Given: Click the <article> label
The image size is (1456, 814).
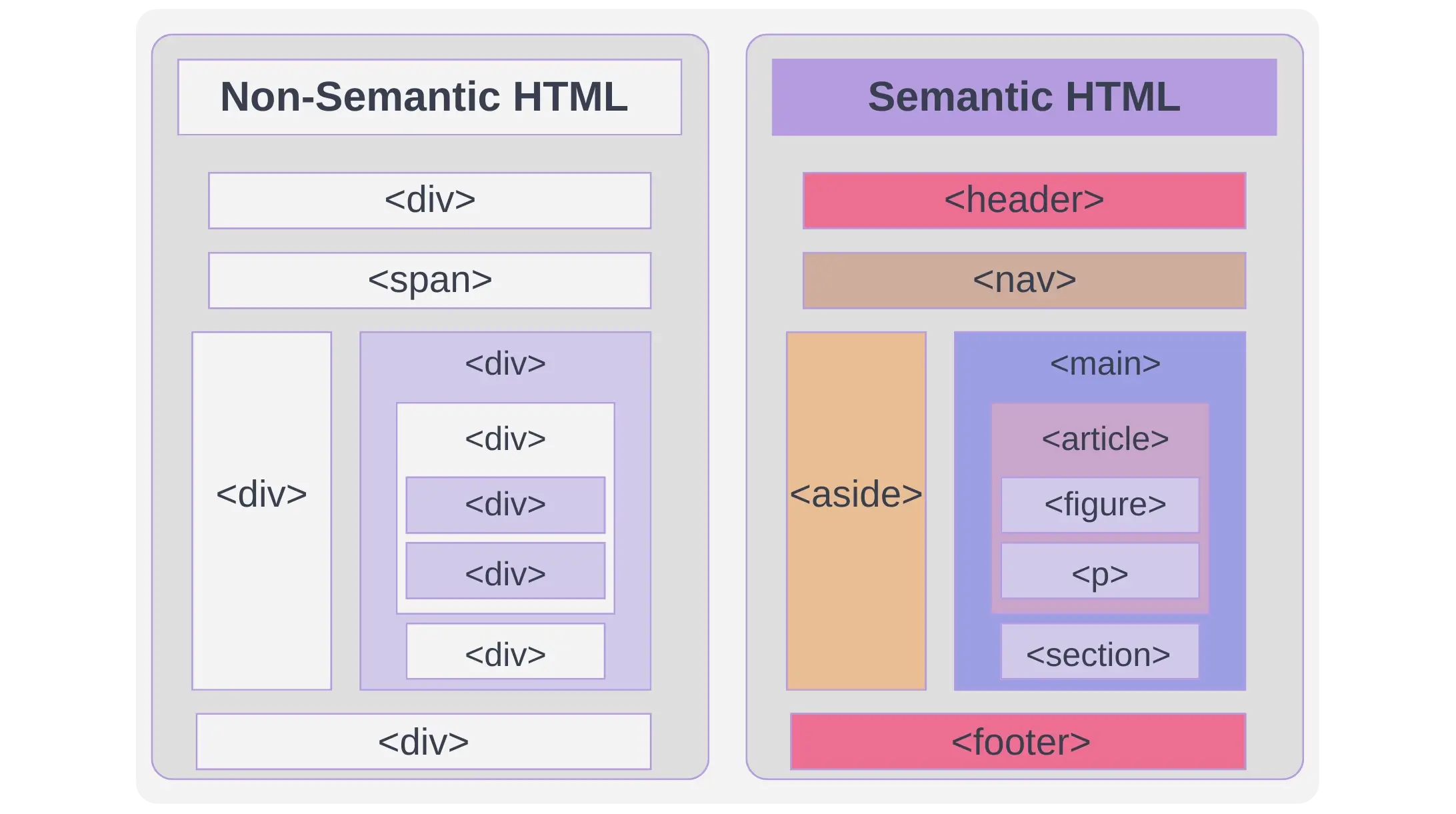Looking at the screenshot, I should click(x=1105, y=439).
